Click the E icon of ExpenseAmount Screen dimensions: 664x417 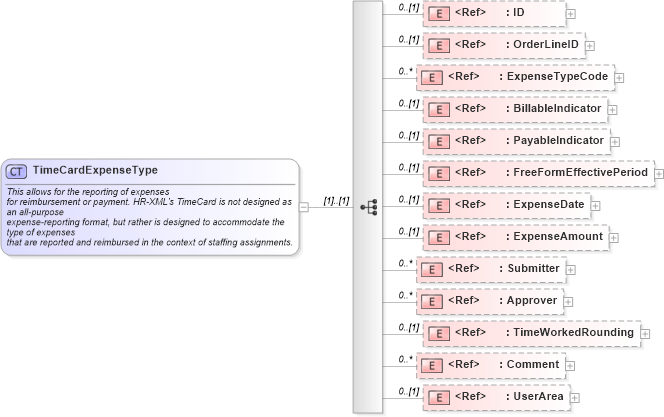point(439,237)
